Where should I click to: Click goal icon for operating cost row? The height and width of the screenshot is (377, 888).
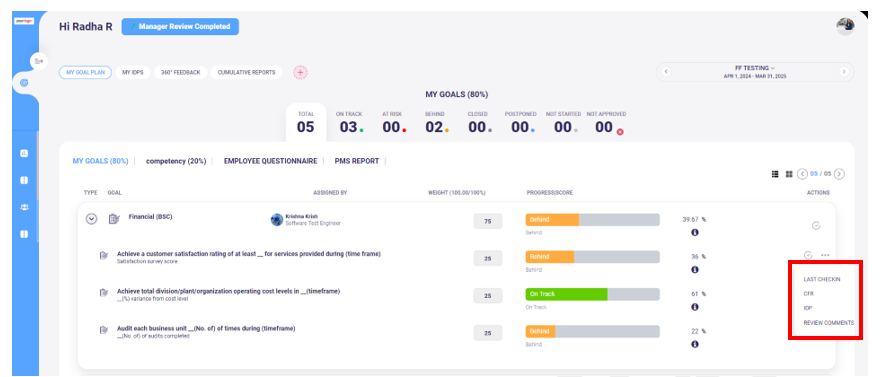click(x=104, y=293)
